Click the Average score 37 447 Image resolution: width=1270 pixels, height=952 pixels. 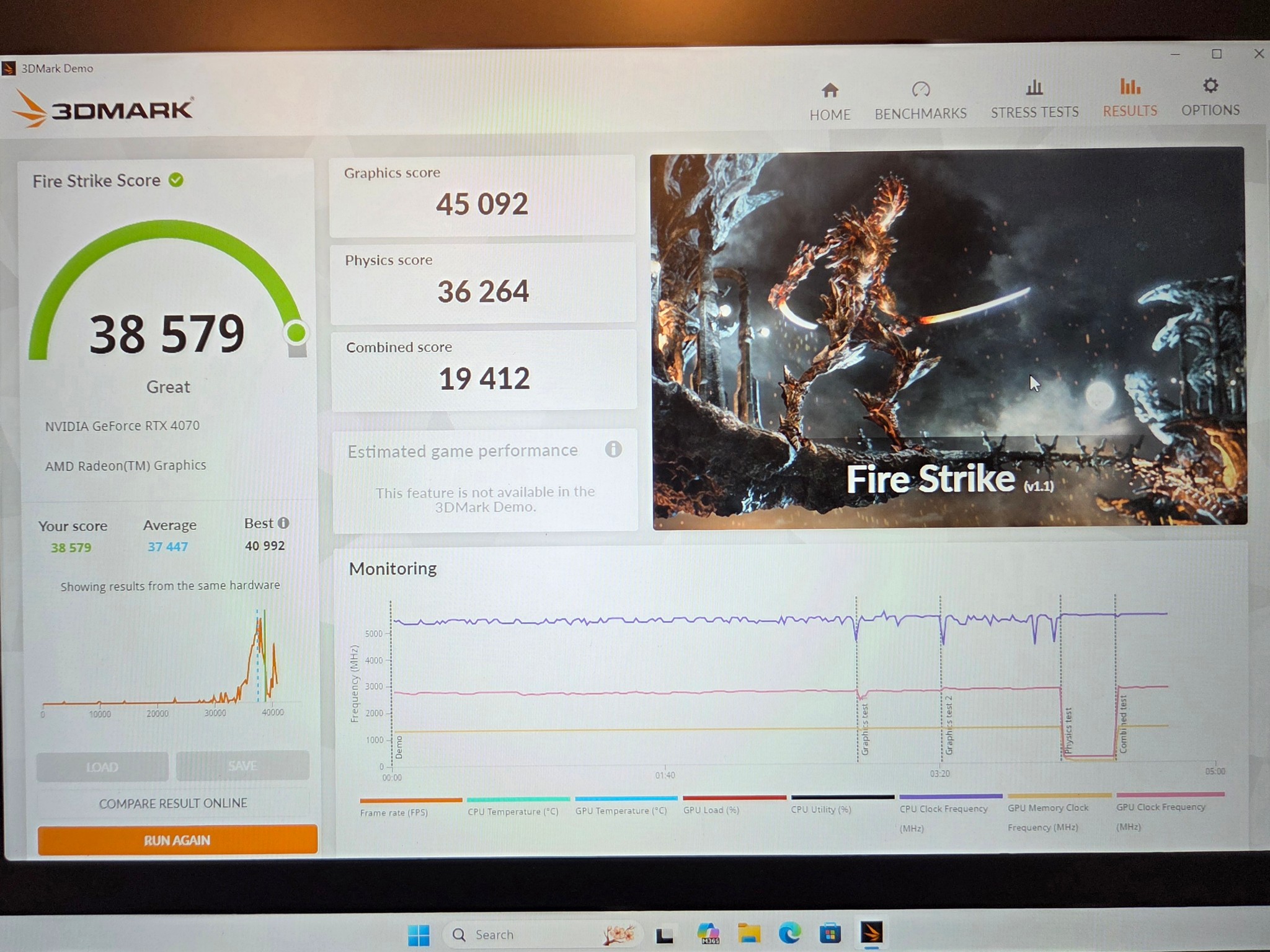(167, 547)
